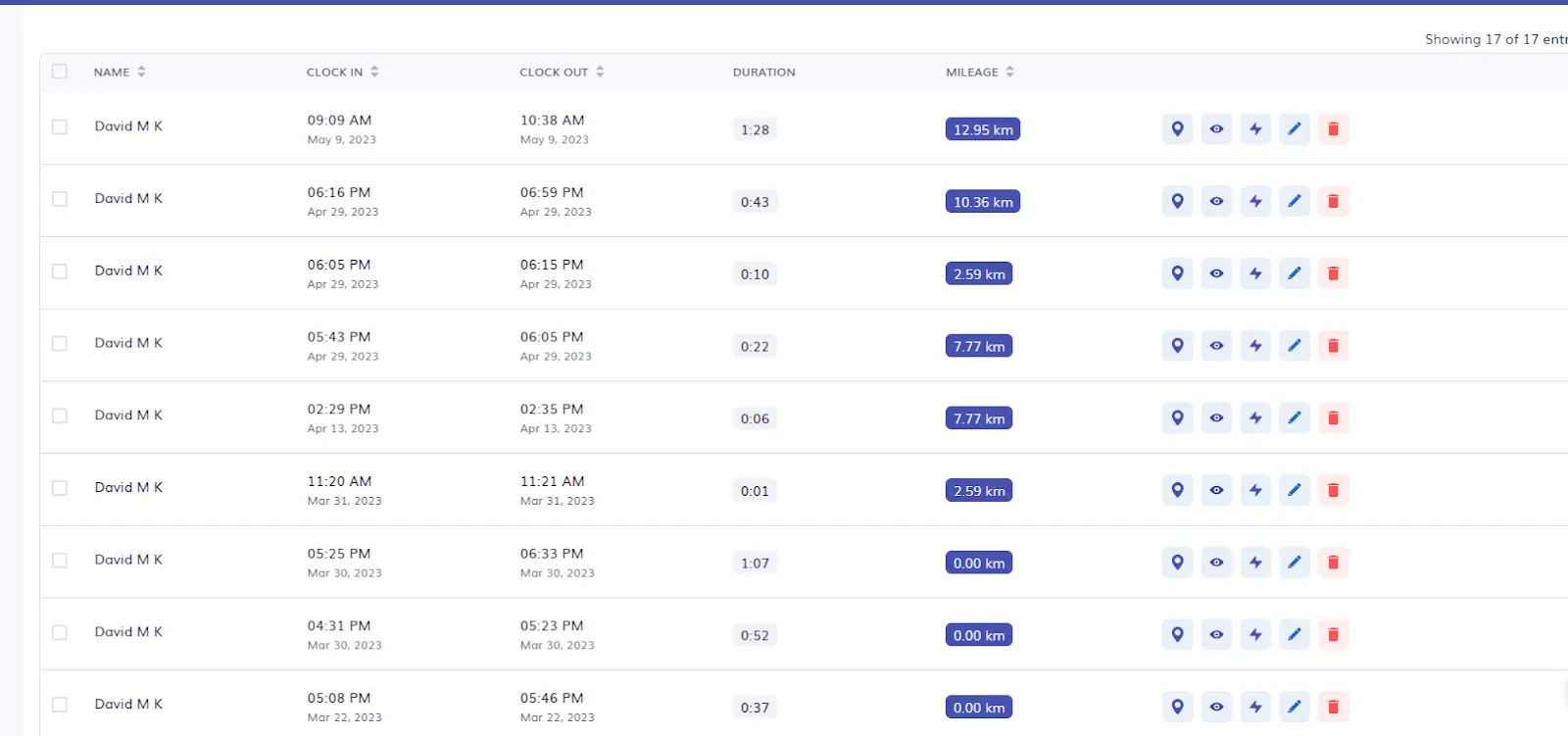The image size is (1568, 736).
Task: Click the lightning bolt icon for the 04:31 PM entry
Action: click(1255, 635)
